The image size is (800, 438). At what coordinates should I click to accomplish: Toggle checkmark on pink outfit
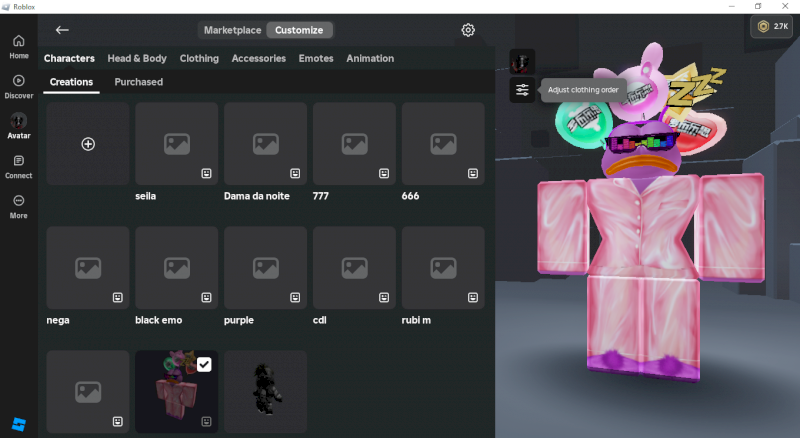click(204, 365)
